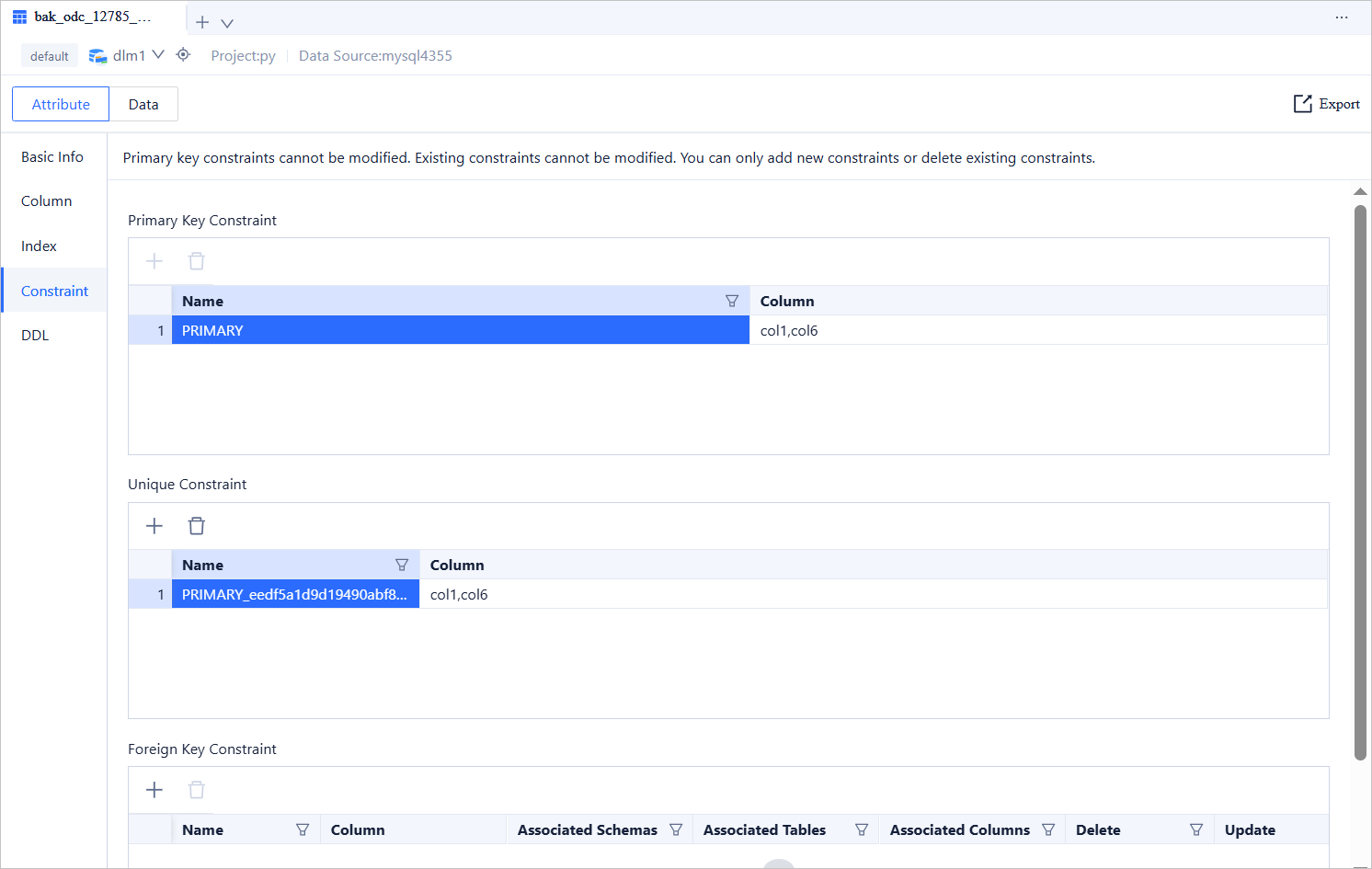Filter Name column in Unique Constraint table

(x=402, y=565)
